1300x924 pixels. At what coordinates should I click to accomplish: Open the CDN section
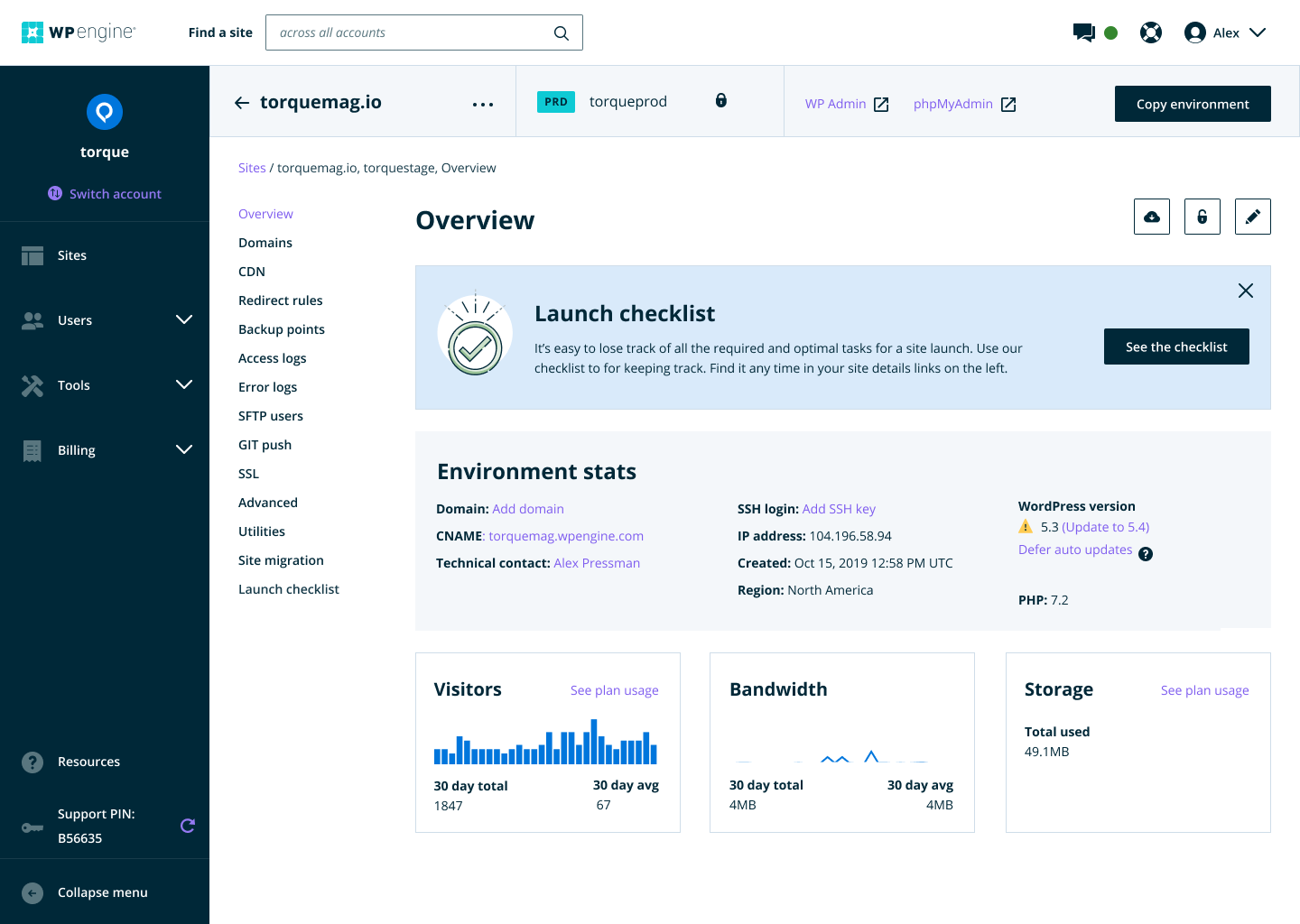252,272
